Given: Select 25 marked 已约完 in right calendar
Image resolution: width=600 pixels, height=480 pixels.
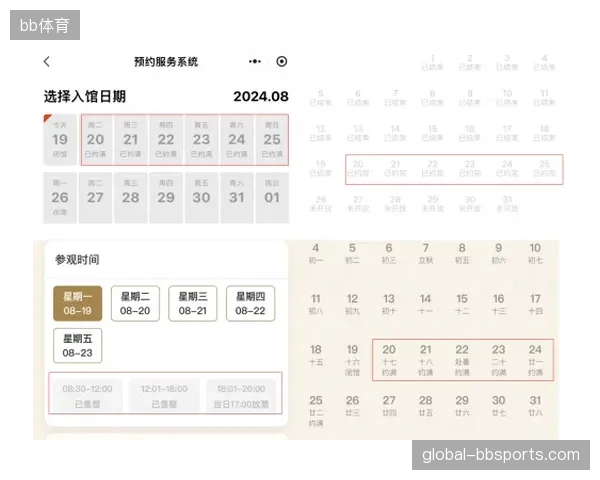Looking at the screenshot, I should click(545, 168).
